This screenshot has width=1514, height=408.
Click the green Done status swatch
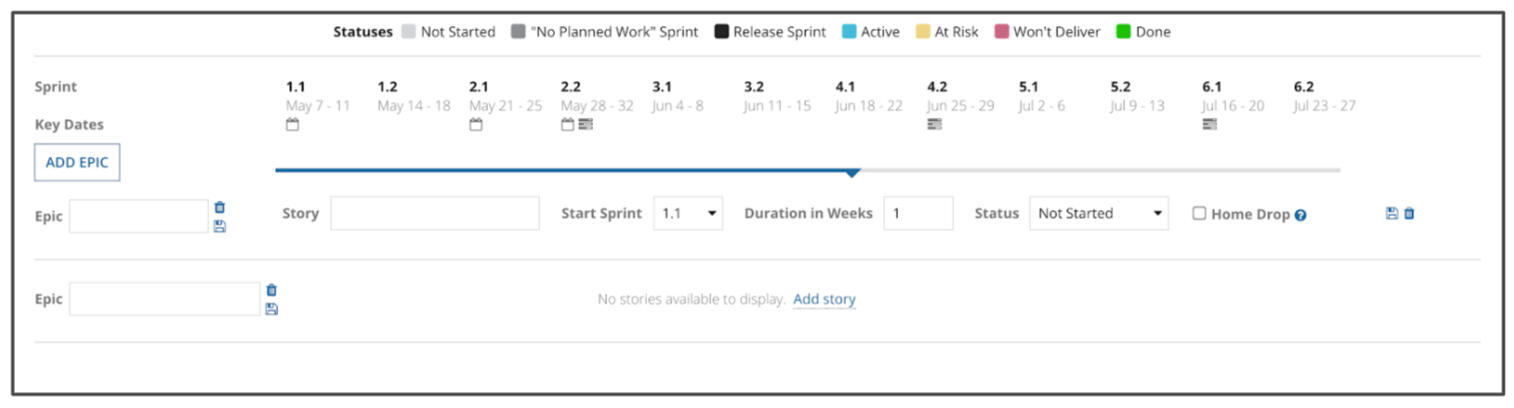(1123, 32)
